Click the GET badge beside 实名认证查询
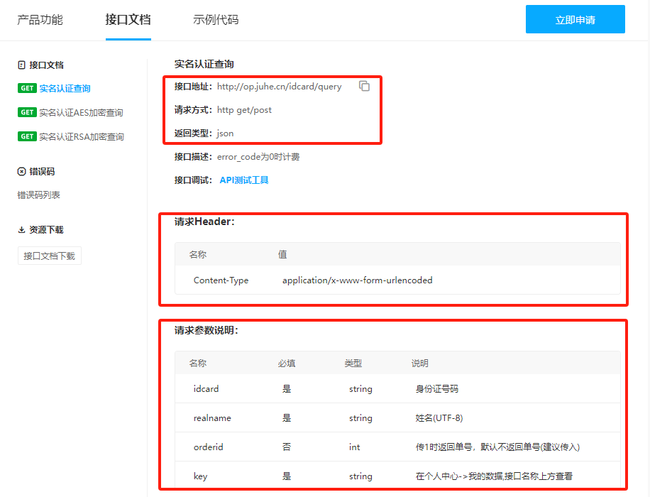 pyautogui.click(x=27, y=88)
